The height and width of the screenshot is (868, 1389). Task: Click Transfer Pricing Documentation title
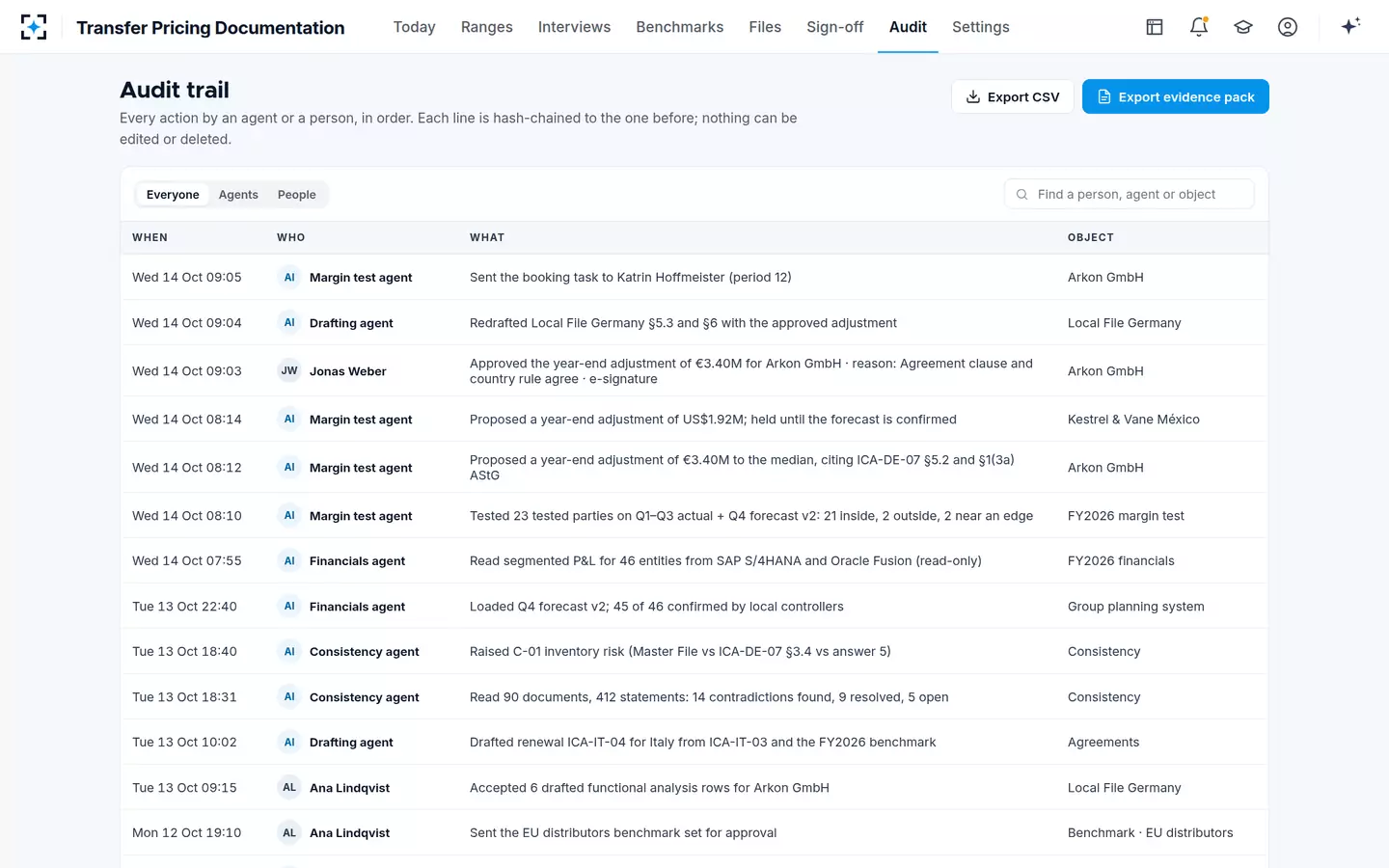tap(210, 28)
